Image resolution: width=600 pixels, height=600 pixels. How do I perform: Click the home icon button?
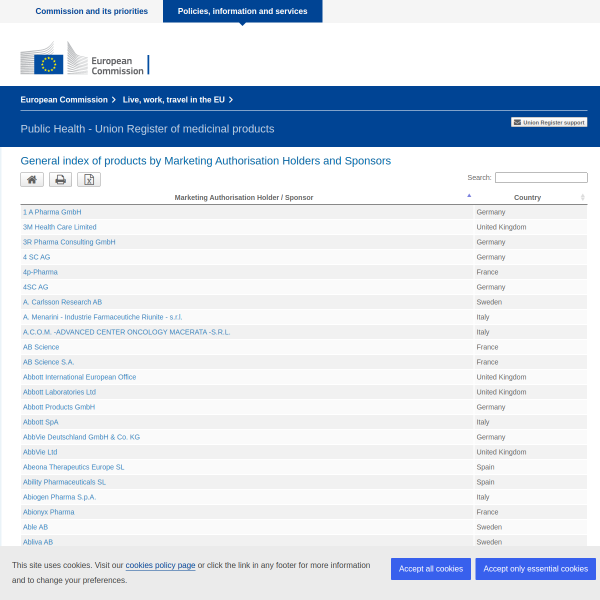[32, 179]
